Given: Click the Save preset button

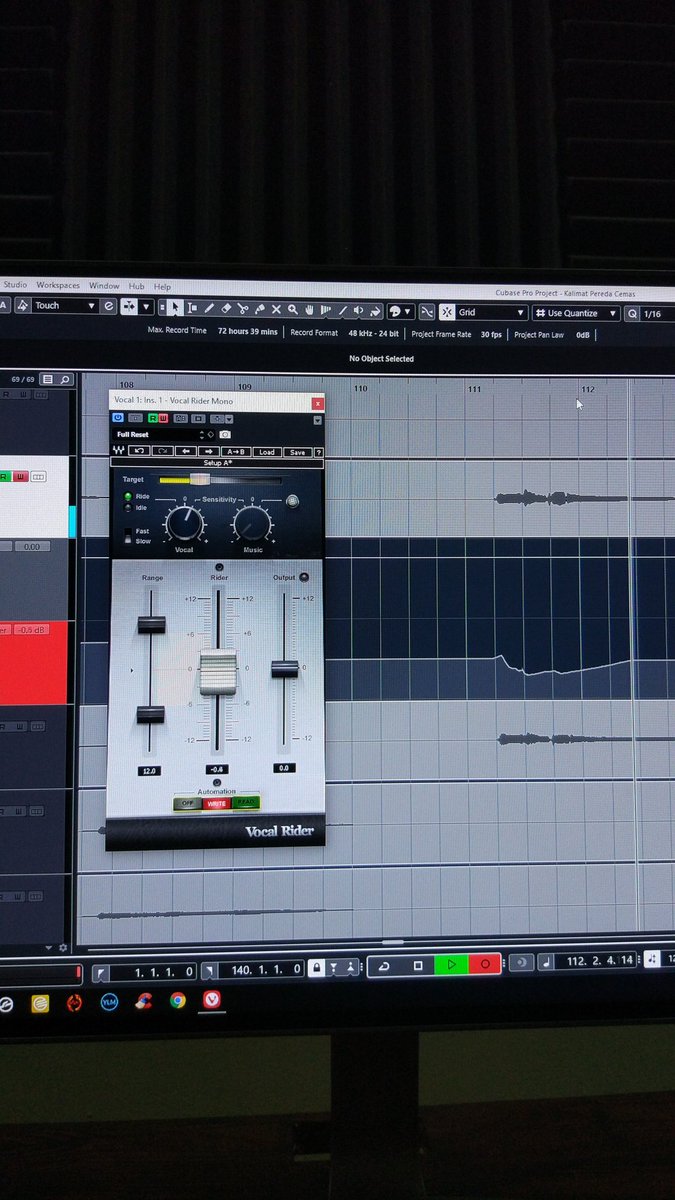Looking at the screenshot, I should coord(297,452).
